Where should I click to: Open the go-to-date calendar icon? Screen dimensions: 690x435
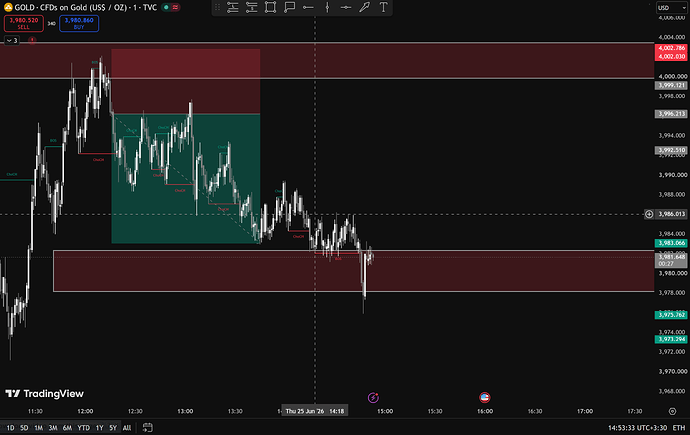148,428
